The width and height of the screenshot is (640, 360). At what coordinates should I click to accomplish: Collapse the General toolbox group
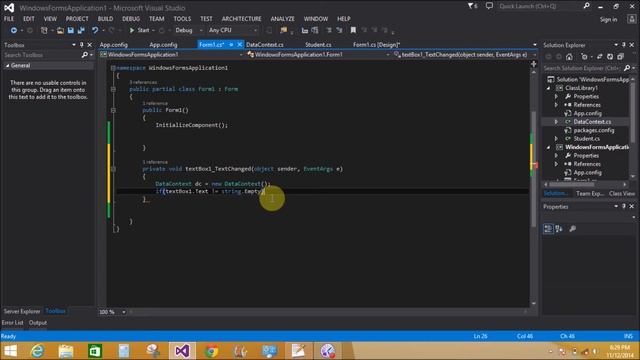pos(7,65)
